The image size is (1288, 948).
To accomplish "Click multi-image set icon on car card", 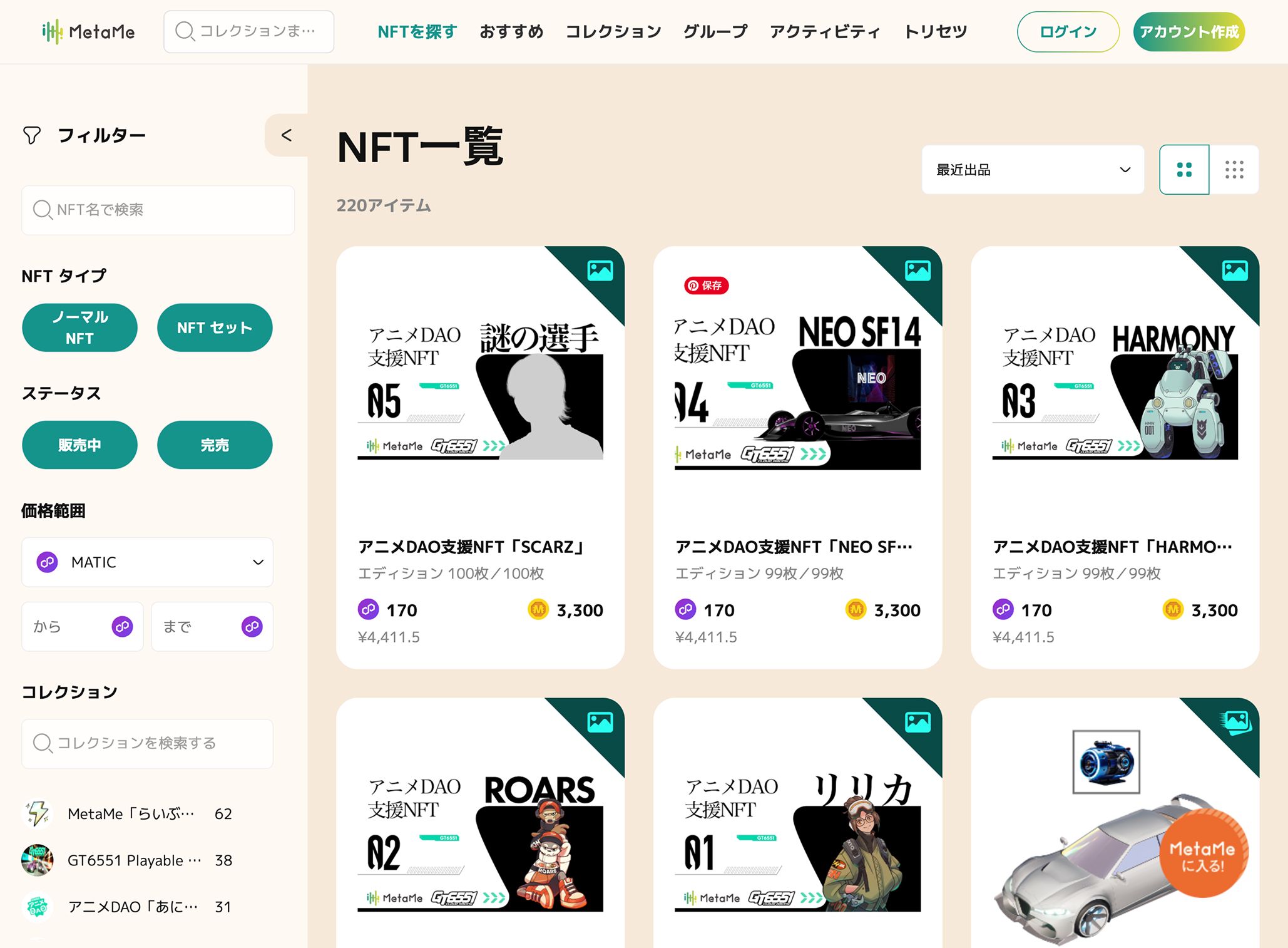I will click(1236, 722).
